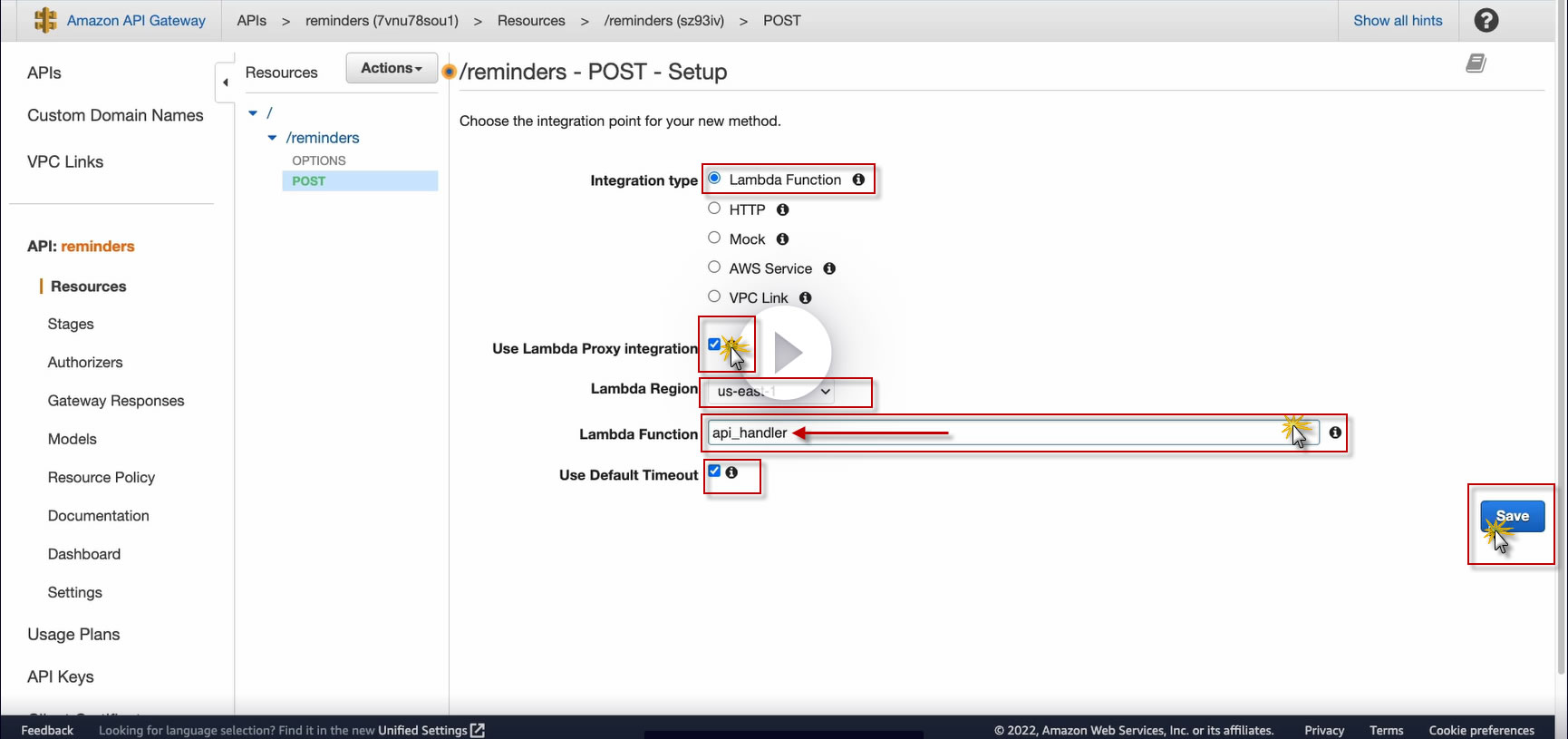Open the documentation book icon
The width and height of the screenshot is (1568, 739).
click(x=1476, y=63)
